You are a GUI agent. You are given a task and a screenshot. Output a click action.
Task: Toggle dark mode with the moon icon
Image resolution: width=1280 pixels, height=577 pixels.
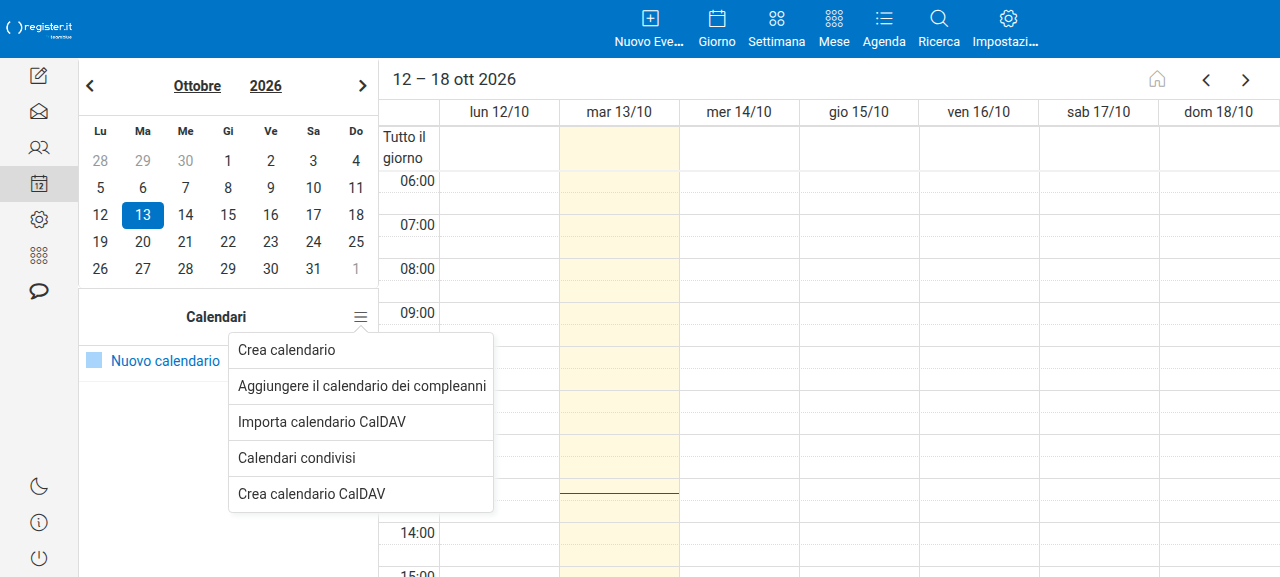39,487
